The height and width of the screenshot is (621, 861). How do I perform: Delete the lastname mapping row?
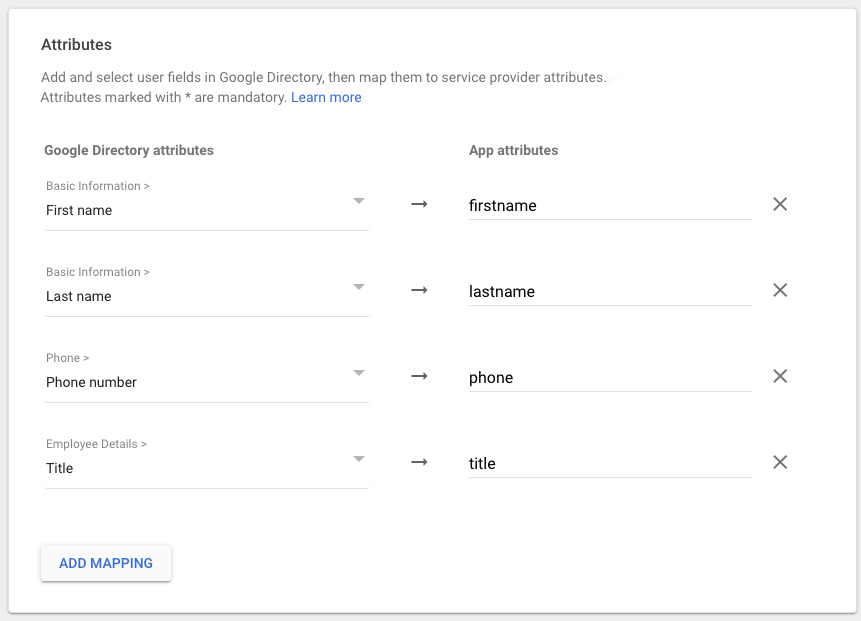[780, 290]
